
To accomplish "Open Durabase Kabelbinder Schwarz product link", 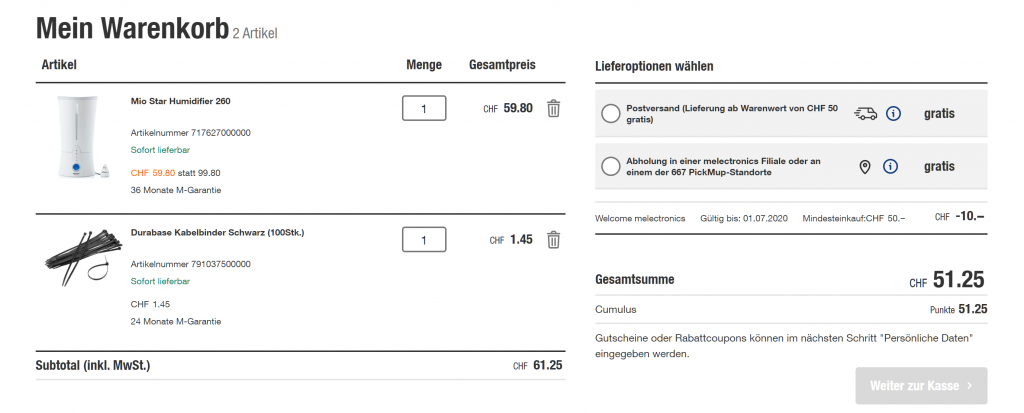I will [x=217, y=233].
